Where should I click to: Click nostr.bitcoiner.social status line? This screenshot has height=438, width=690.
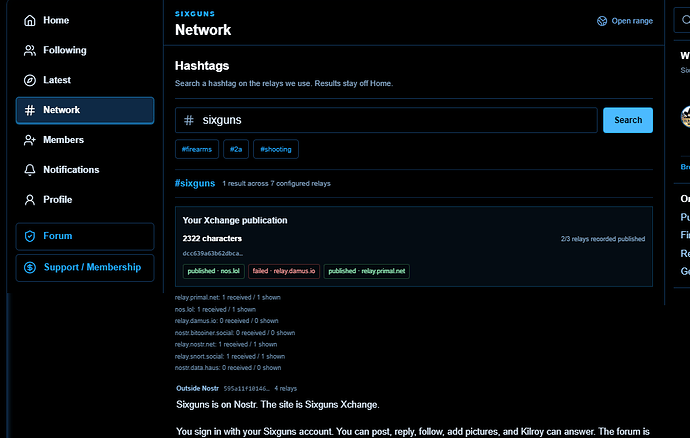(x=235, y=333)
